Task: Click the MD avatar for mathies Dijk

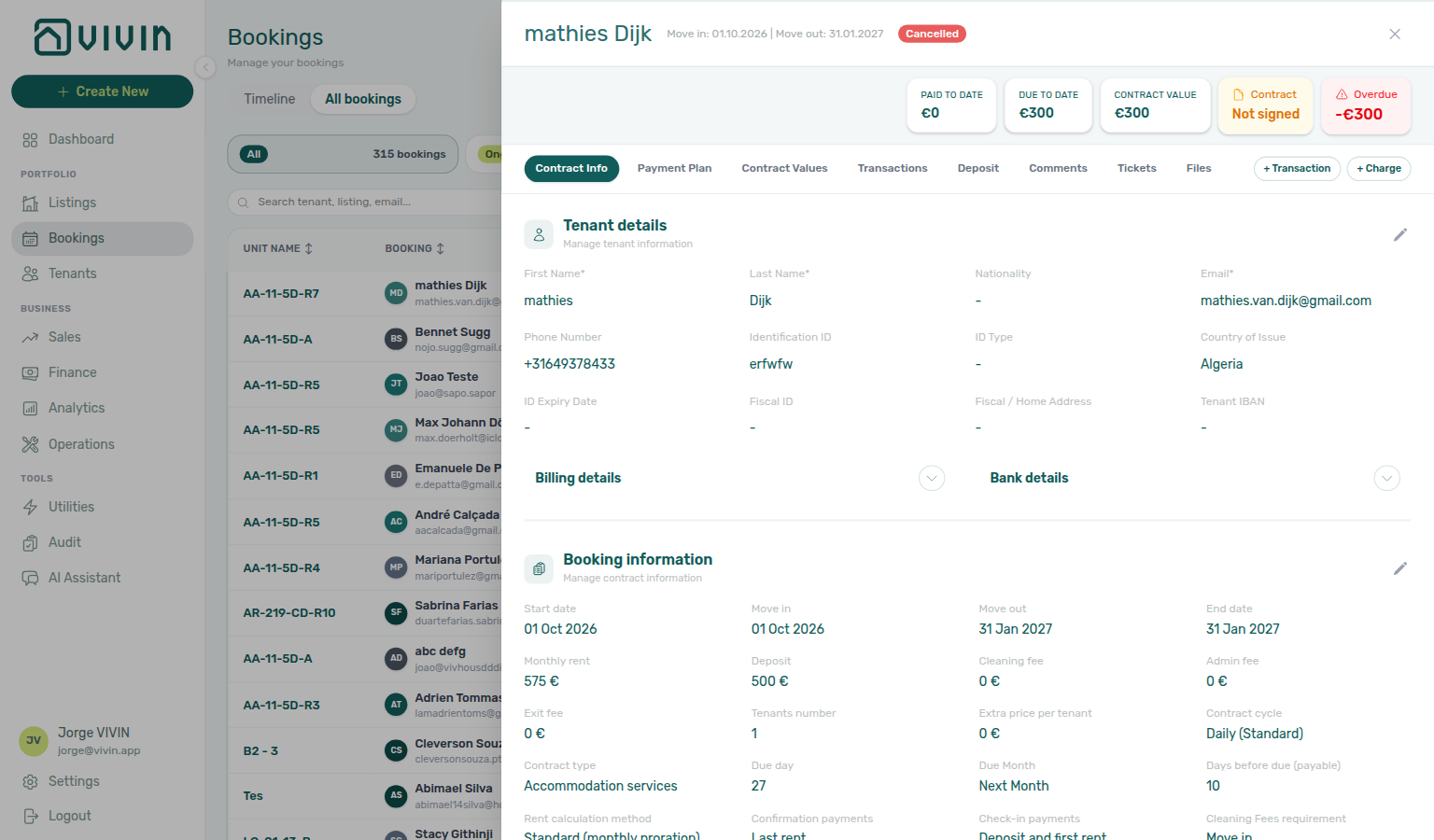Action: click(x=396, y=293)
